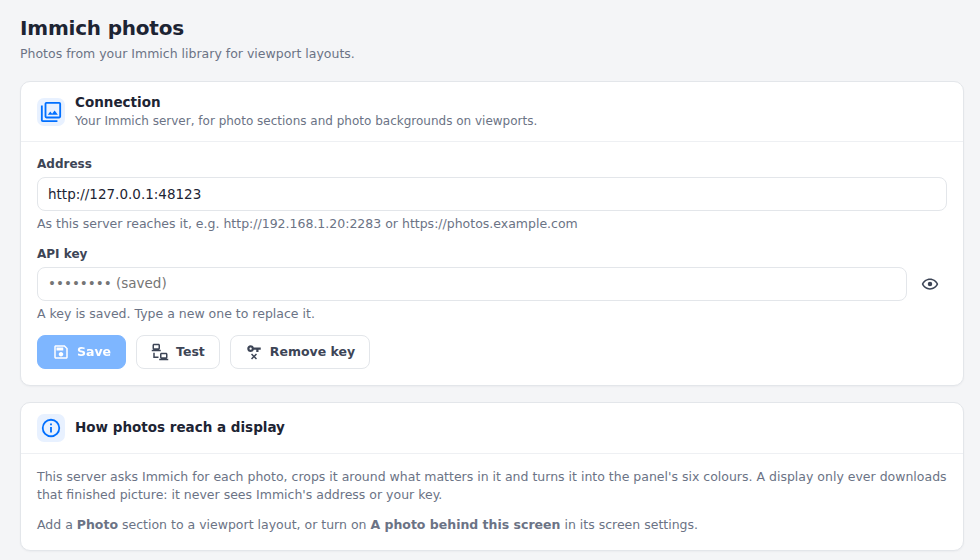
Task: Click the Connection section title
Action: point(118,102)
